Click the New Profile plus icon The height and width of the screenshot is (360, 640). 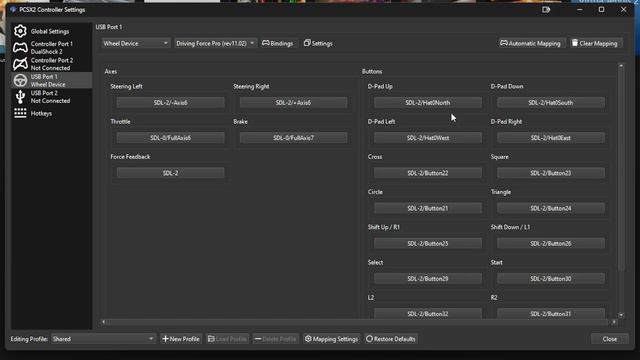pyautogui.click(x=165, y=339)
